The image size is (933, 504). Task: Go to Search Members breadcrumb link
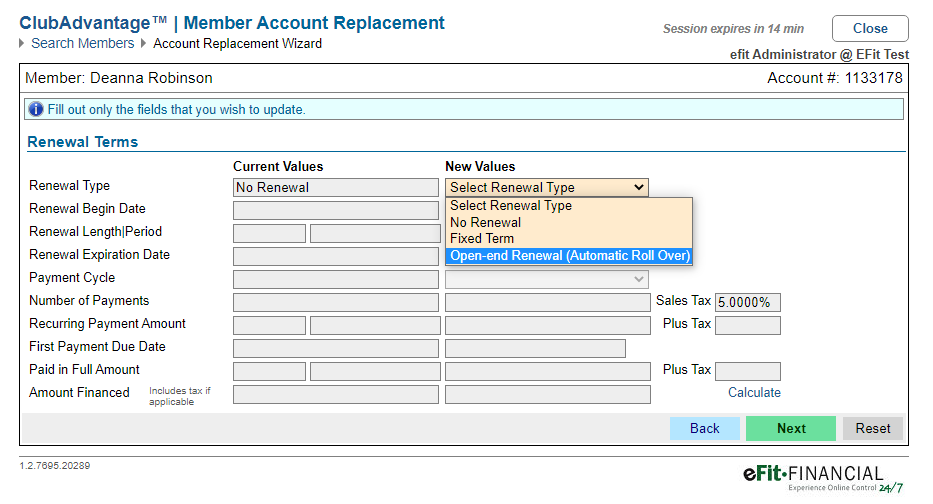[83, 43]
